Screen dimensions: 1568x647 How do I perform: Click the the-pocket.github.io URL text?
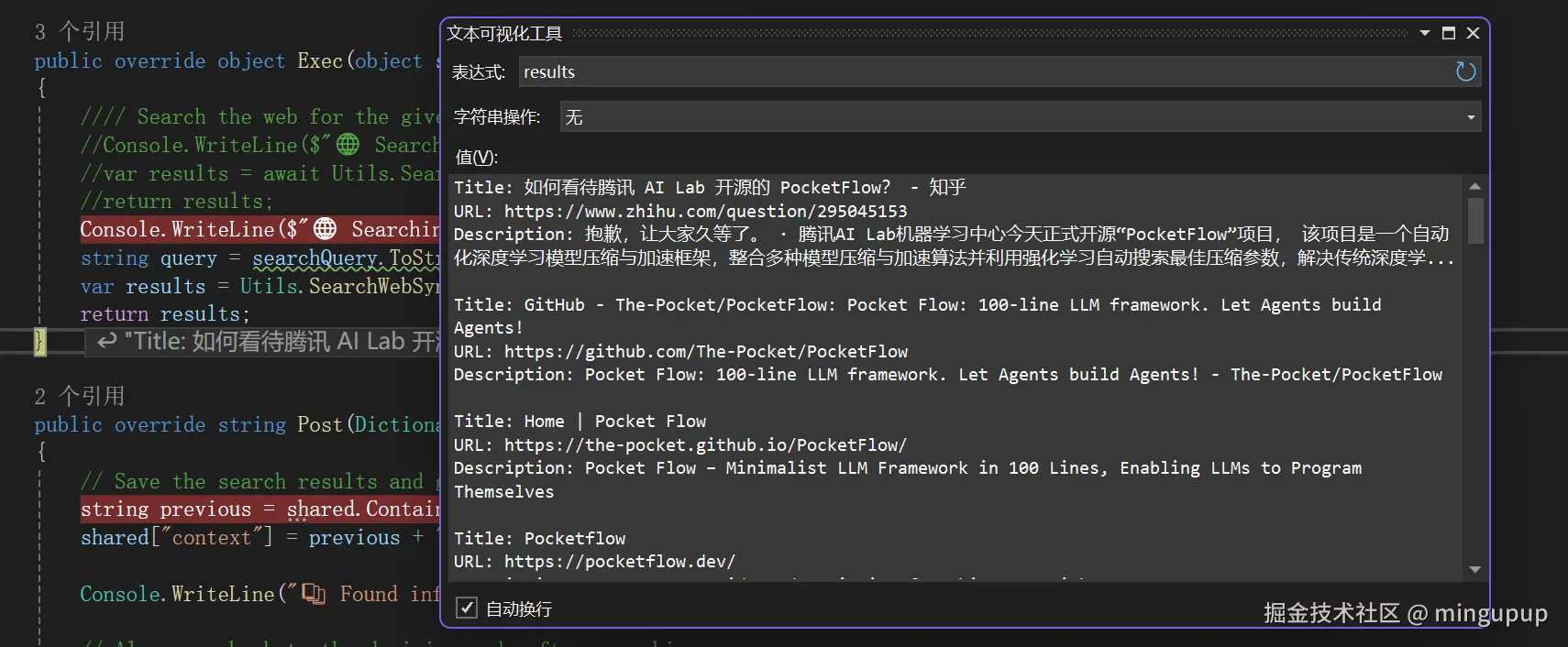(705, 444)
